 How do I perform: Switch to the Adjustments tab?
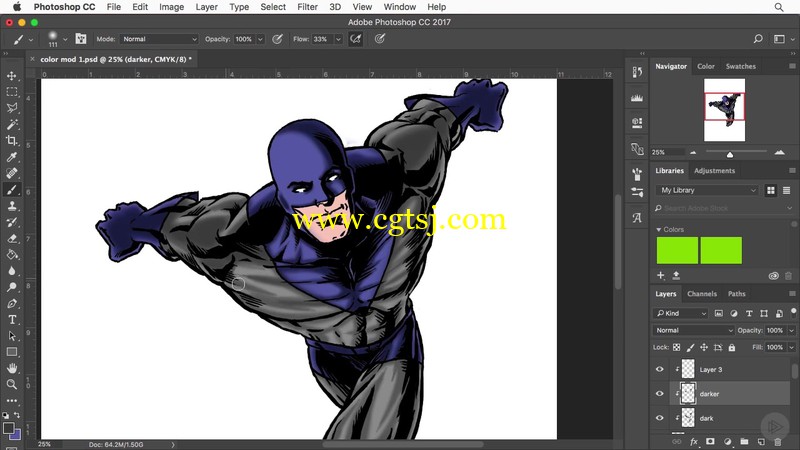(x=714, y=171)
